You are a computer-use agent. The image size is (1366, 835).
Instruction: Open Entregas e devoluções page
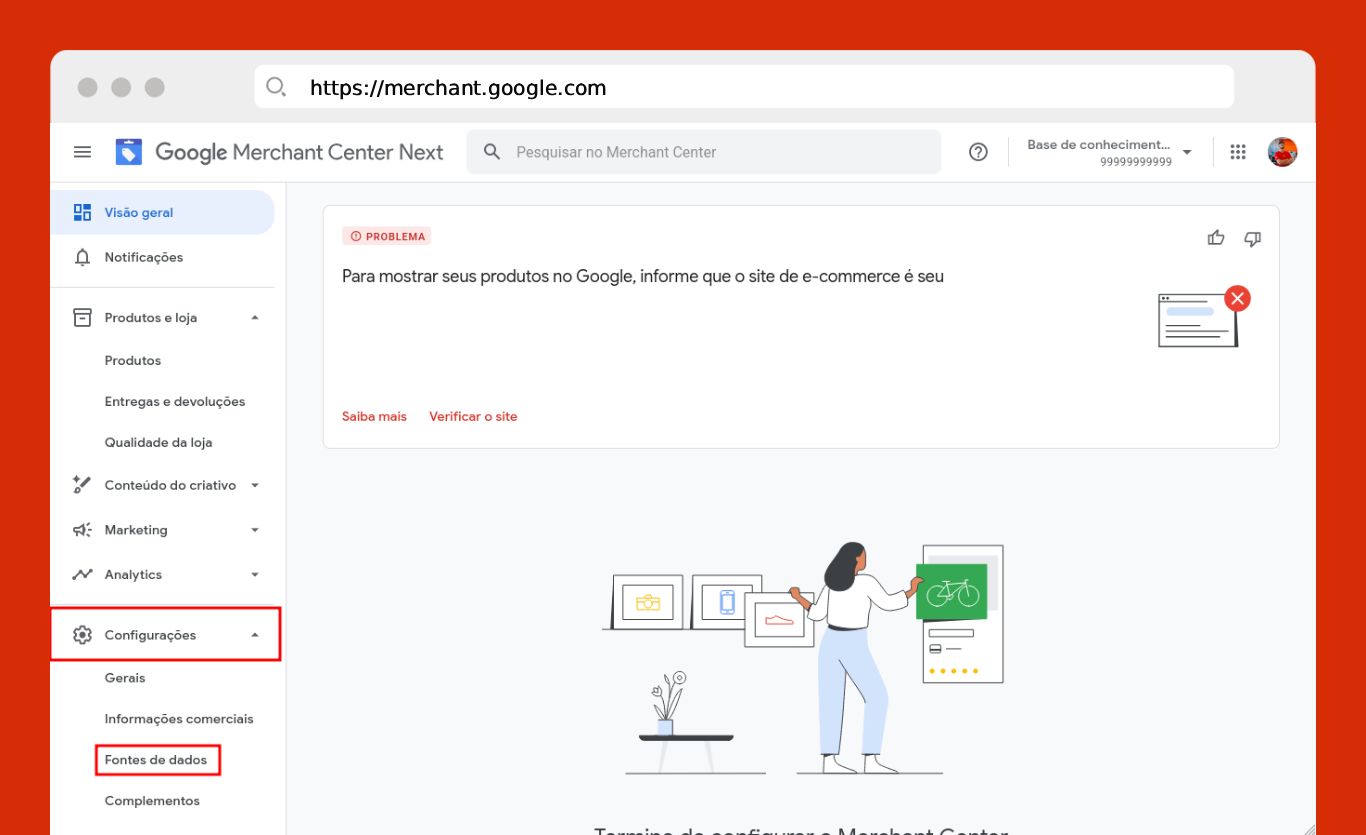[175, 401]
